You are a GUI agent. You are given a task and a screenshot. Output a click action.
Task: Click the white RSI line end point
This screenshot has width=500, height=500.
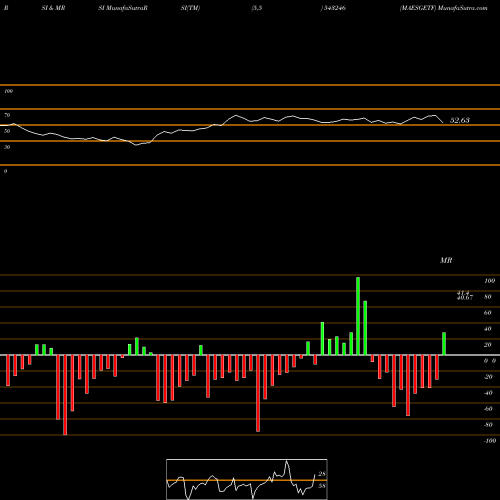[x=443, y=123]
